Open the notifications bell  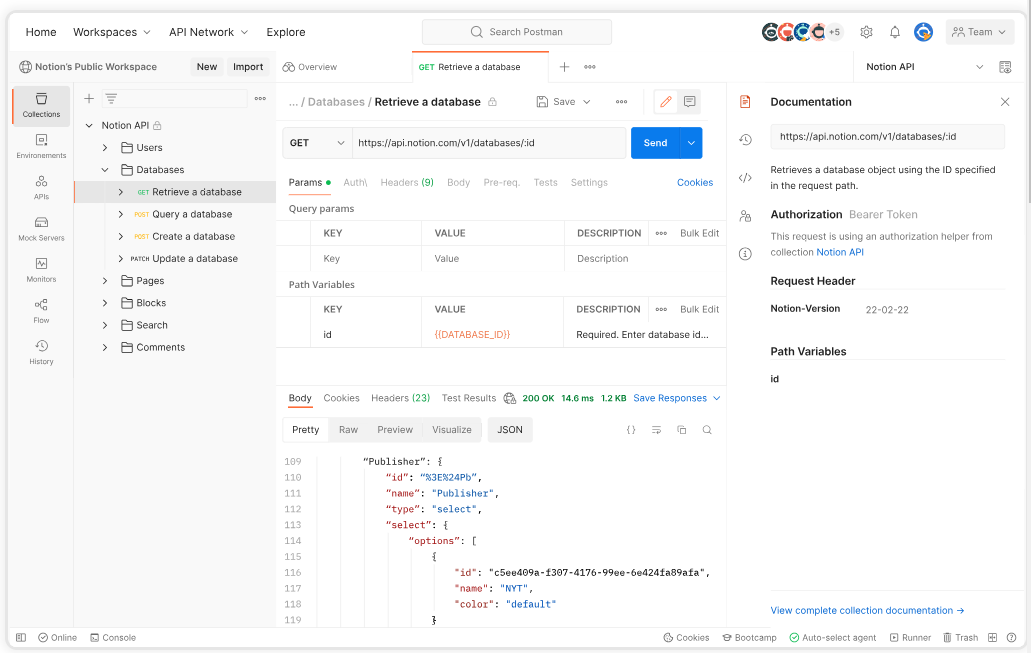[x=894, y=32]
